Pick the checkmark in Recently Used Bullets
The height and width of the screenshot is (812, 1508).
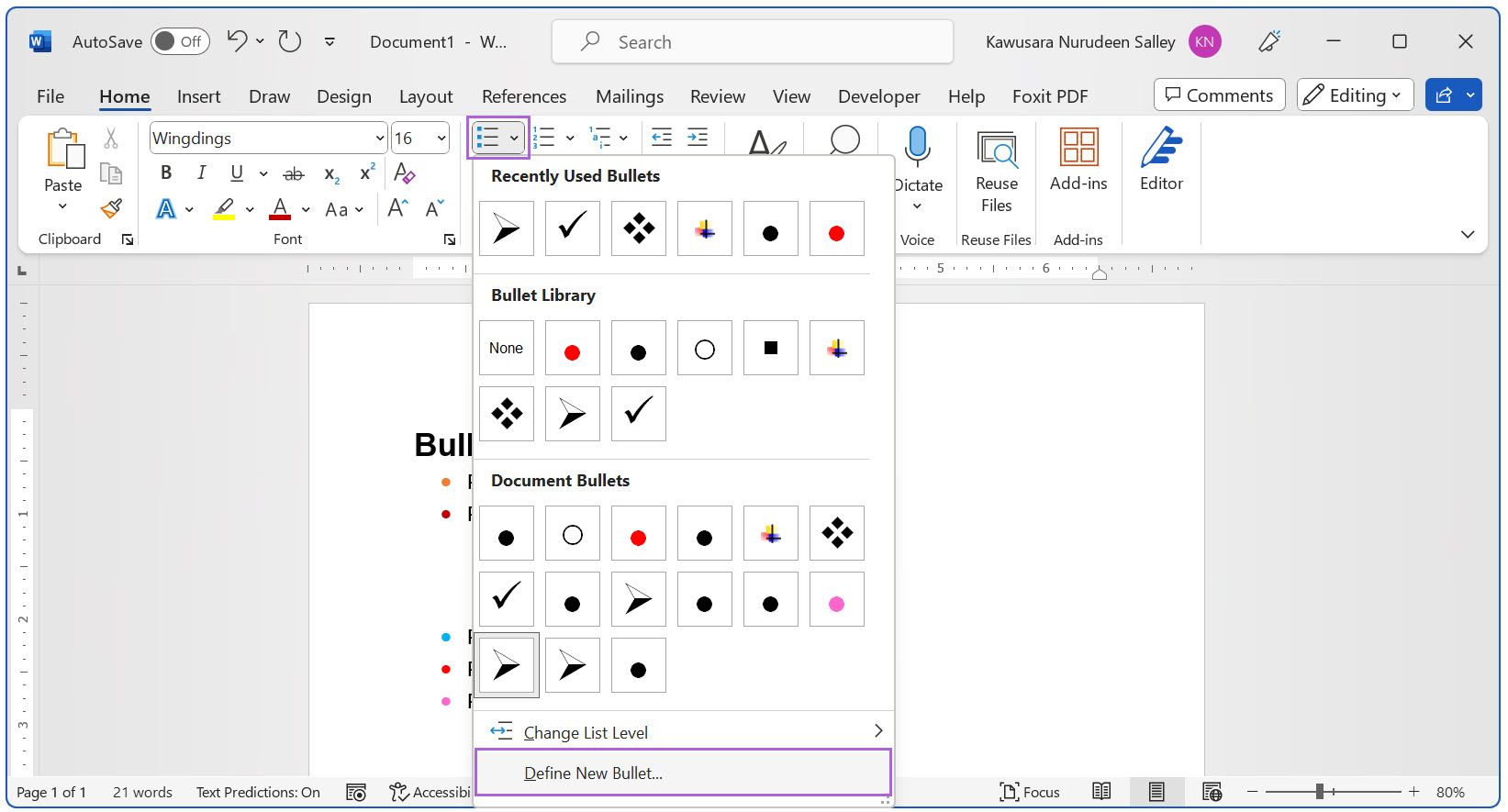click(x=573, y=228)
